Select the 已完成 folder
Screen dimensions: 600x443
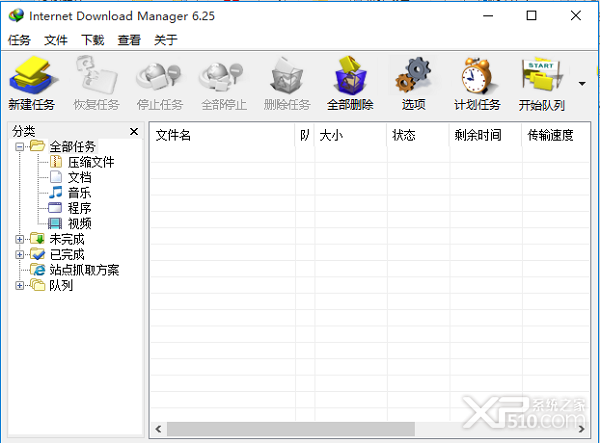(x=67, y=255)
